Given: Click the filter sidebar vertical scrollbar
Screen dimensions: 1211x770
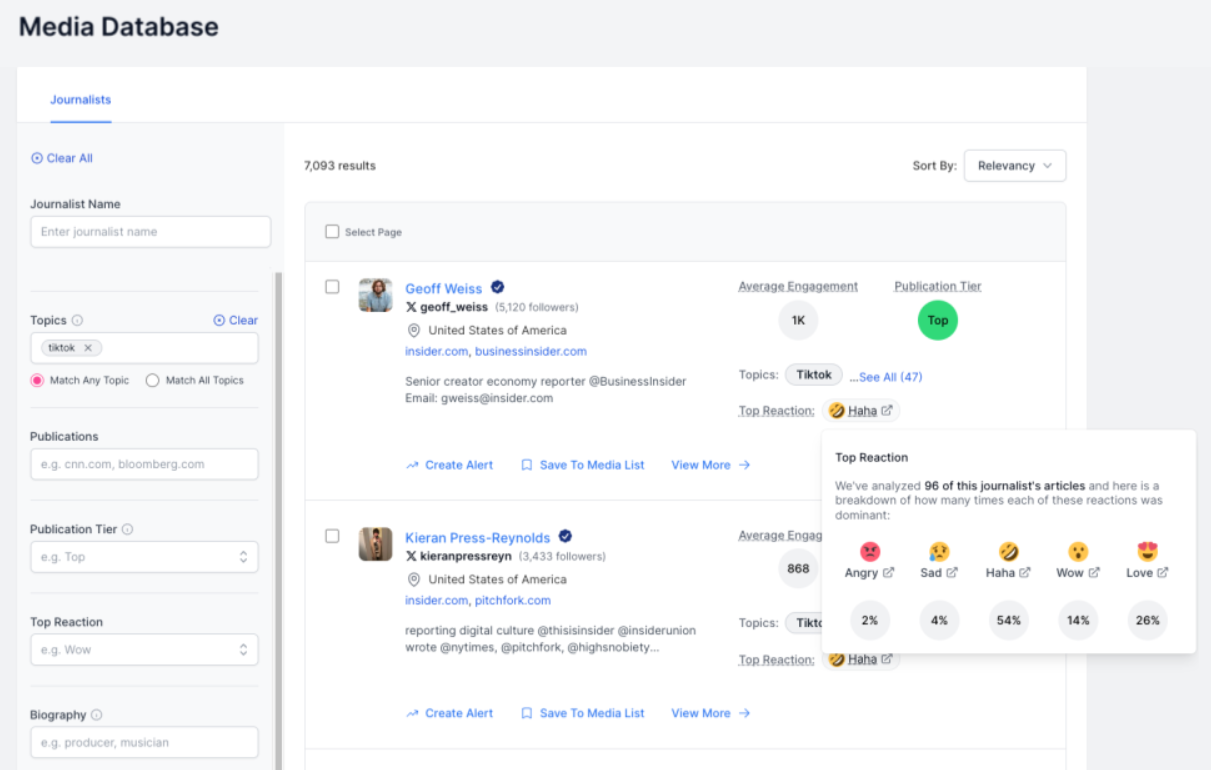Looking at the screenshot, I should pos(278,520).
